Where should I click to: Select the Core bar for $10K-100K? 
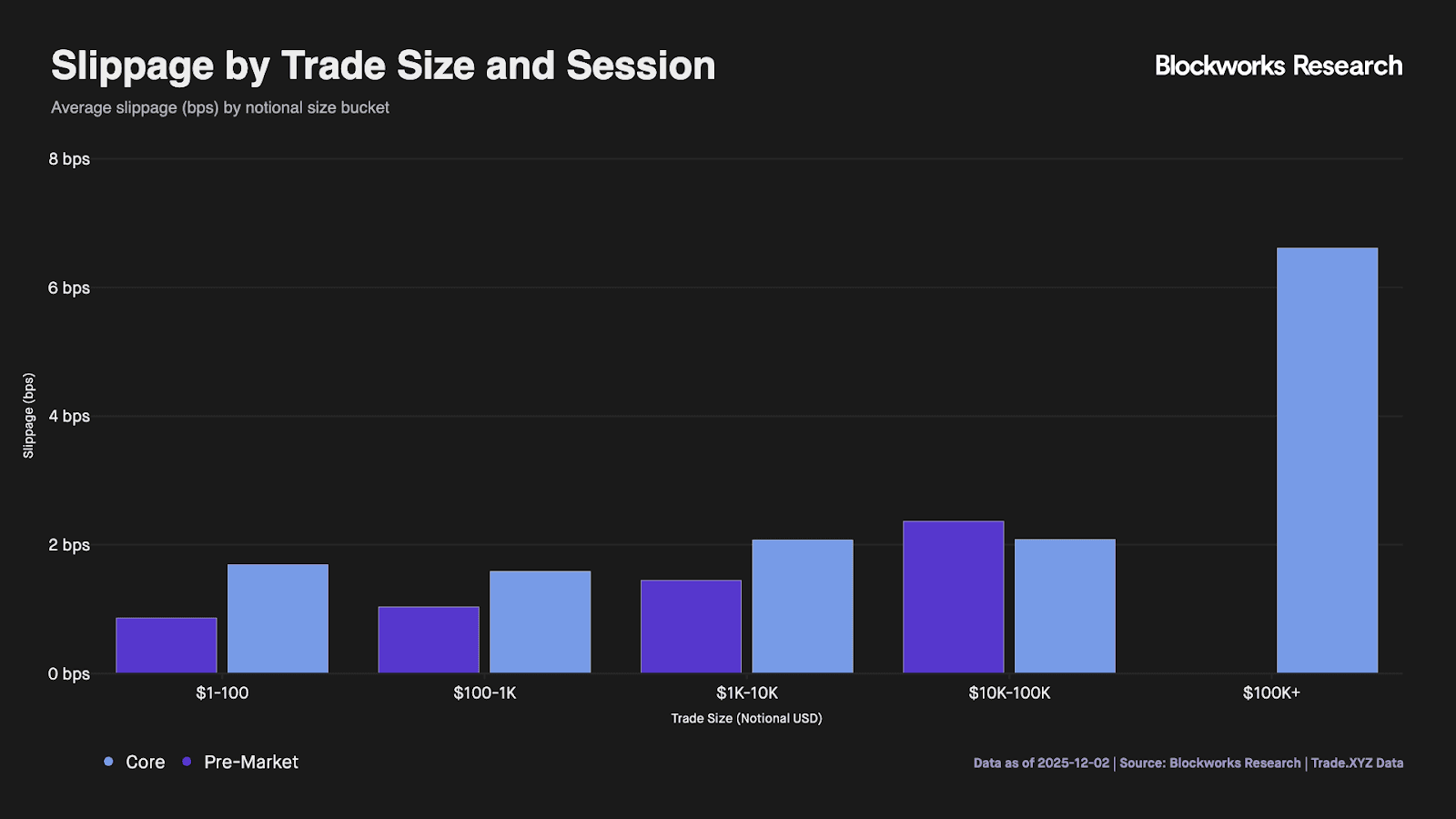tap(1065, 606)
